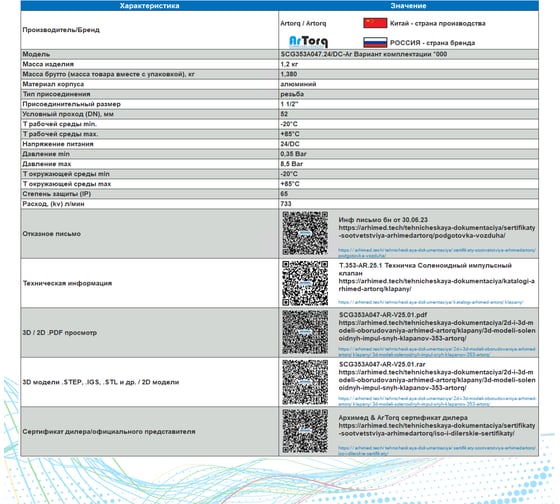Click the China flag icon
Viewport: 560px width, 504px height.
[375, 23]
